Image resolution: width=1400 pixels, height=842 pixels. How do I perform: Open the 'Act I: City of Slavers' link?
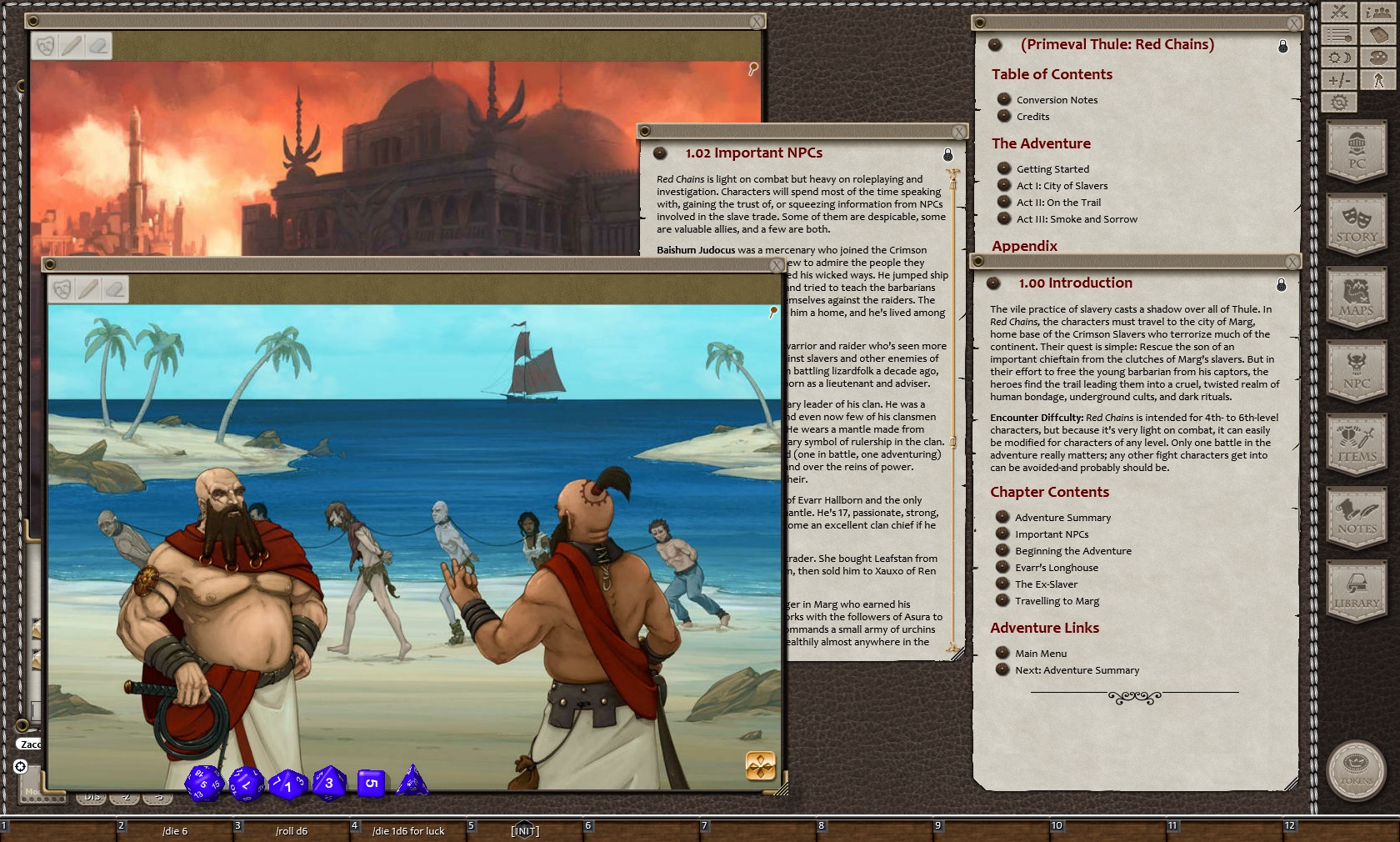(1062, 186)
